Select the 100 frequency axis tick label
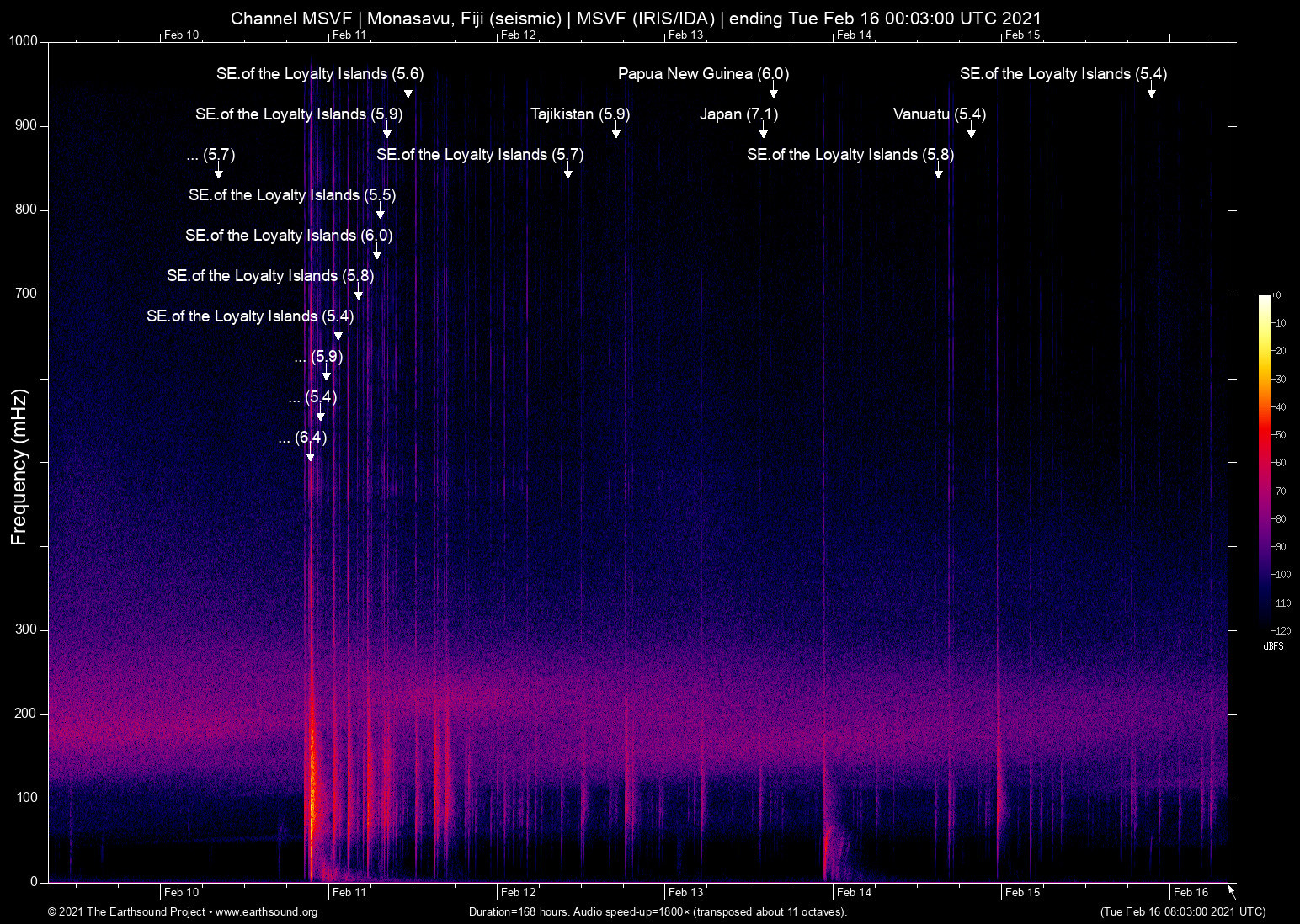Viewport: 1300px width, 924px height. tap(26, 798)
